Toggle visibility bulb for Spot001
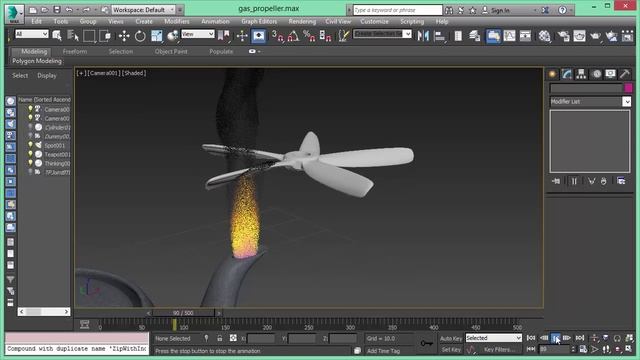 point(30,145)
